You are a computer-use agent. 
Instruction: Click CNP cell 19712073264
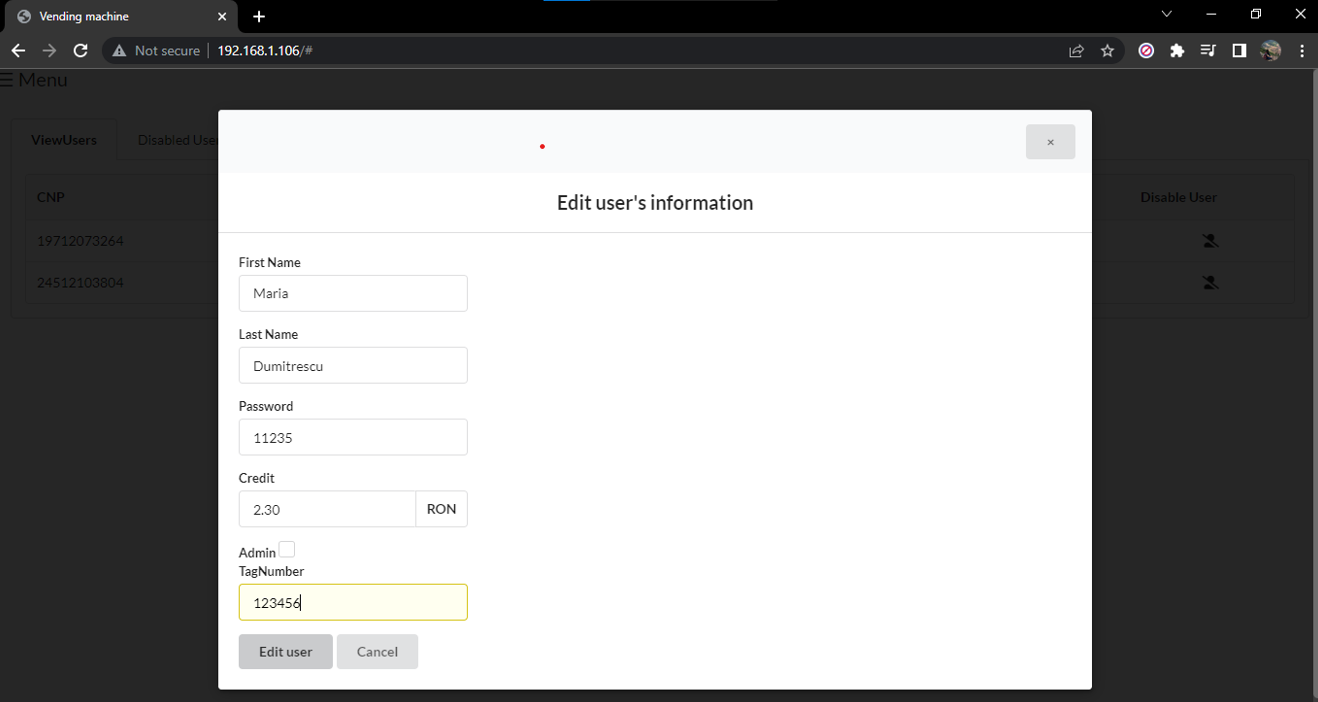[80, 241]
